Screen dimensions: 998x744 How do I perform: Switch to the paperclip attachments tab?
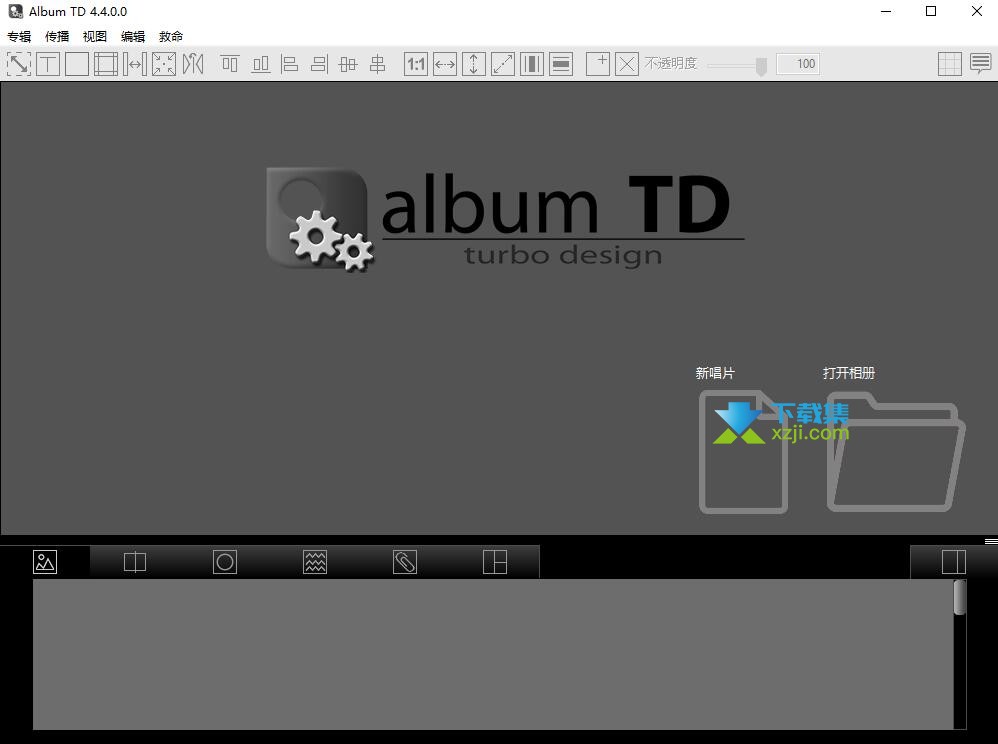tap(405, 562)
